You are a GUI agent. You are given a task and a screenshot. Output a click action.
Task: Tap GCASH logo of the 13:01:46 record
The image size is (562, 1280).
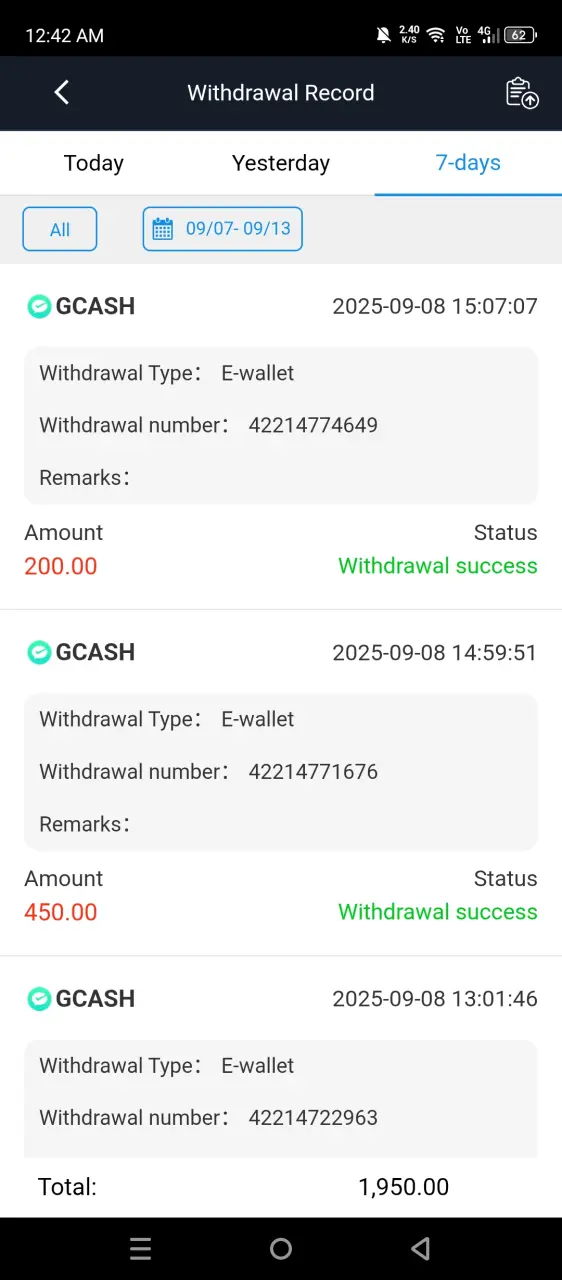(x=39, y=998)
